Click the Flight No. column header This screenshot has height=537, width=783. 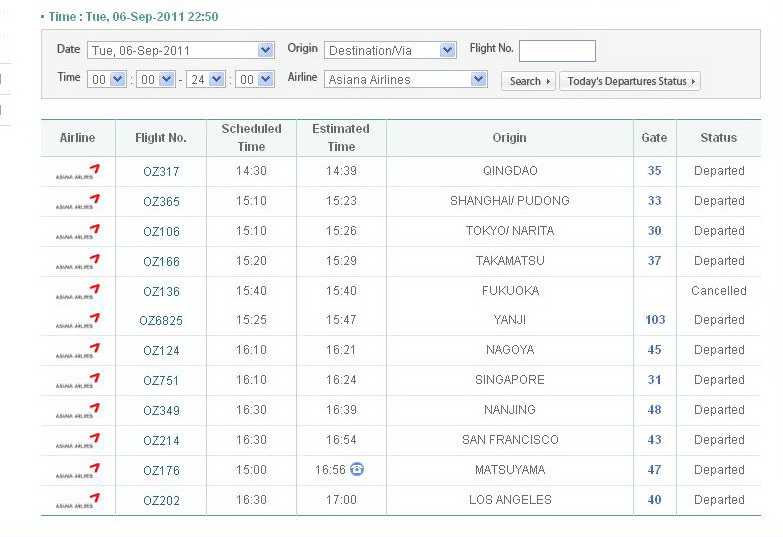pyautogui.click(x=161, y=137)
